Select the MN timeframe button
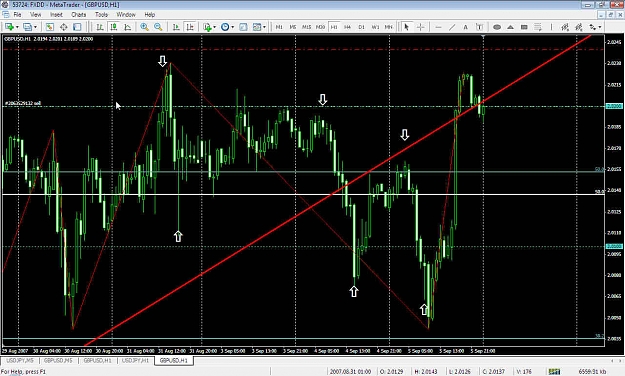625x376 pixels. click(389, 27)
